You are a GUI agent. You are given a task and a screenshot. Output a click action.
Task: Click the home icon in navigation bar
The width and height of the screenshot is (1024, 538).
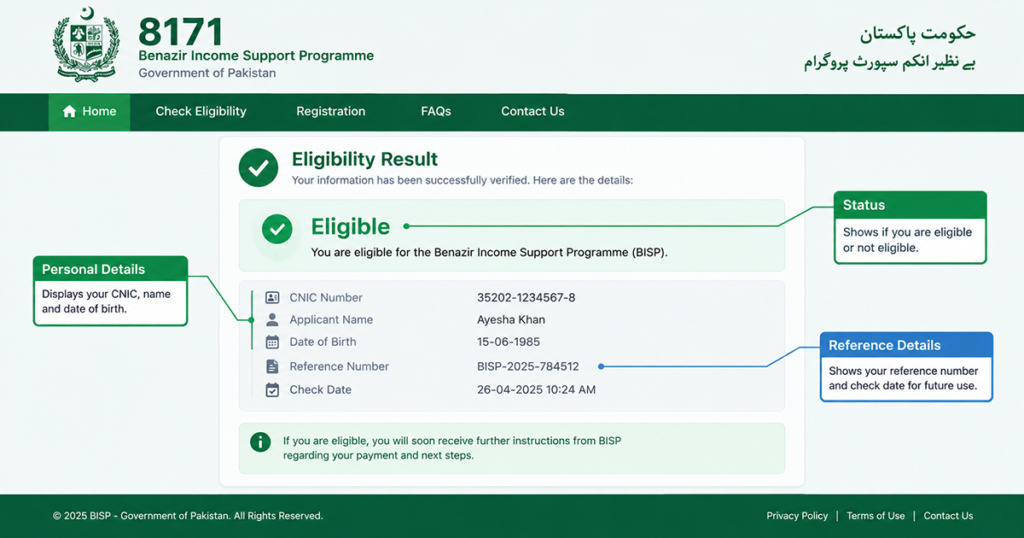click(69, 112)
